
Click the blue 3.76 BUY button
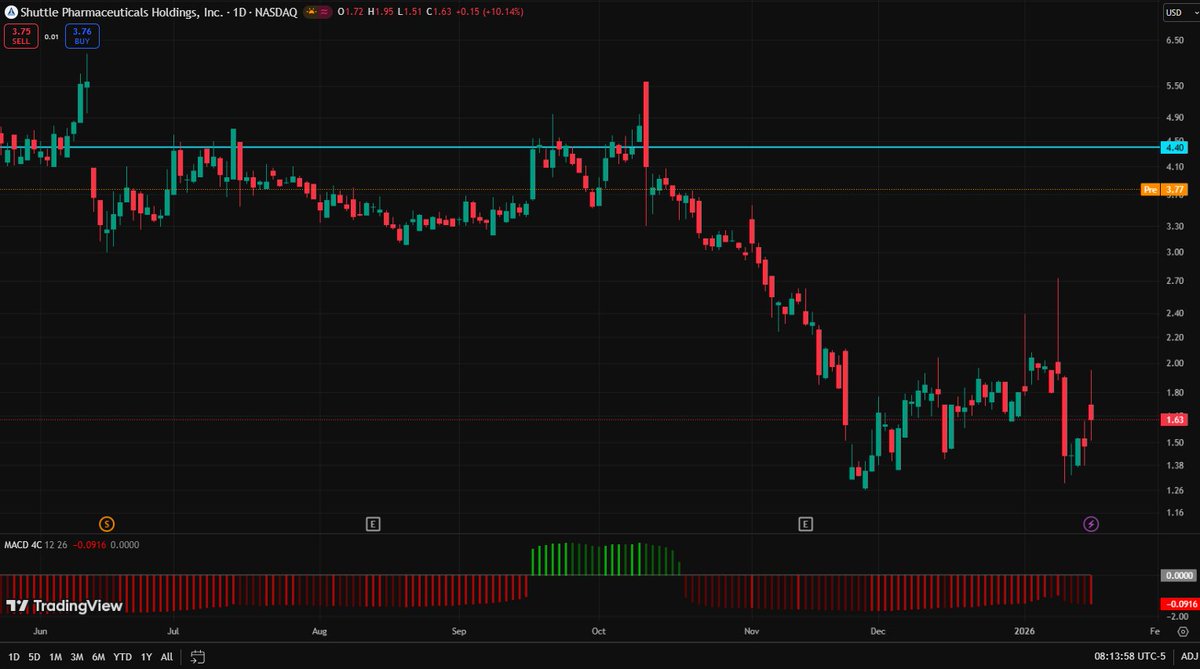82,36
